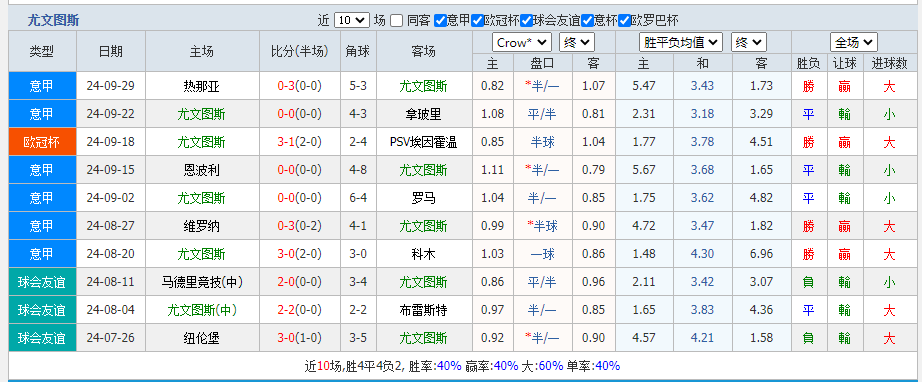Click win rate 胜率 40% in summary
The height and width of the screenshot is (382, 922).
(435, 366)
